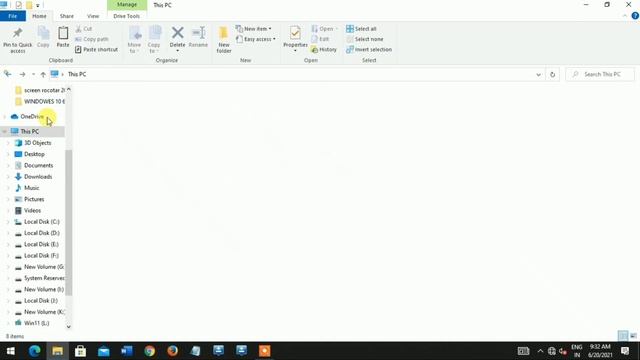Click the back navigation arrow
Screen dimensions: 640x360
pos(8,74)
